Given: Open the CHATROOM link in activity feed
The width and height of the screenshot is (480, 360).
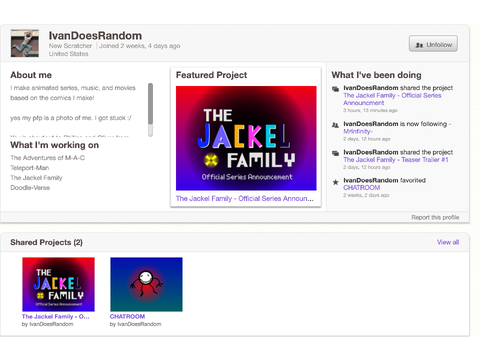Looking at the screenshot, I should coord(362,188).
